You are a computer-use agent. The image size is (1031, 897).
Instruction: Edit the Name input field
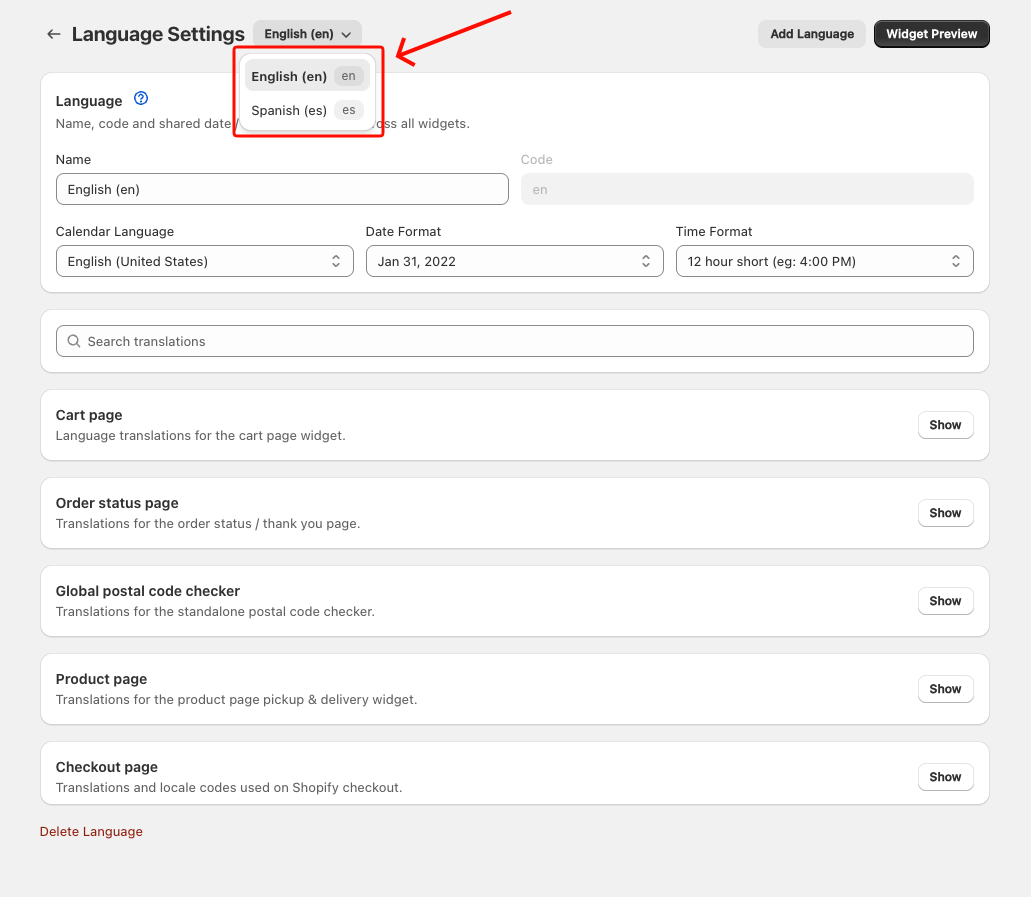(x=282, y=189)
